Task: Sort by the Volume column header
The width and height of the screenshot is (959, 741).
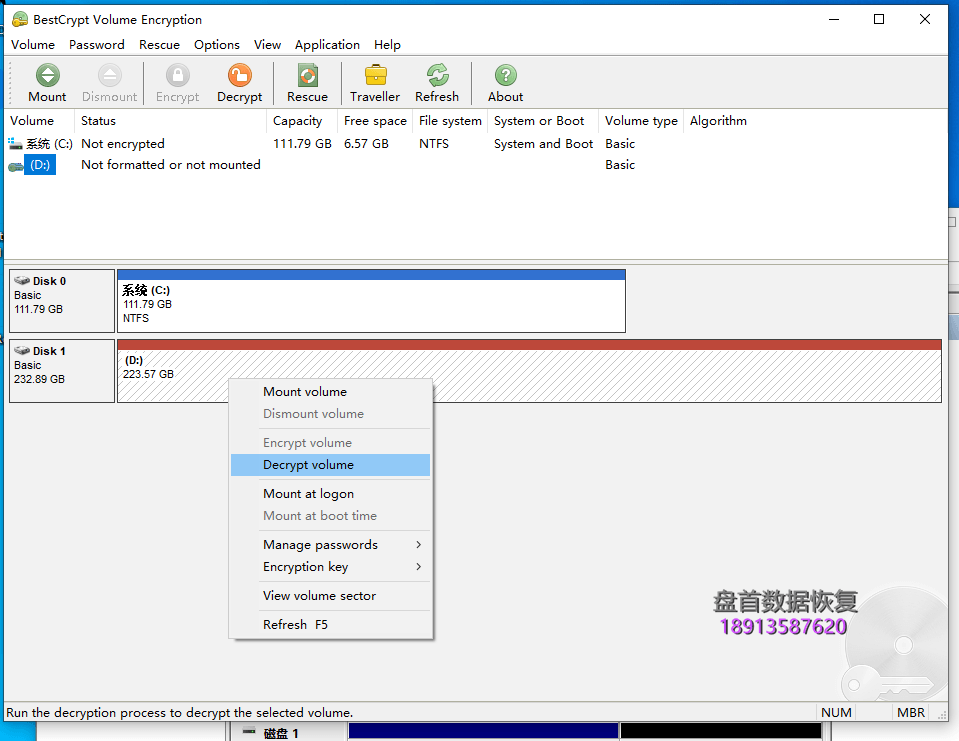Action: click(39, 121)
